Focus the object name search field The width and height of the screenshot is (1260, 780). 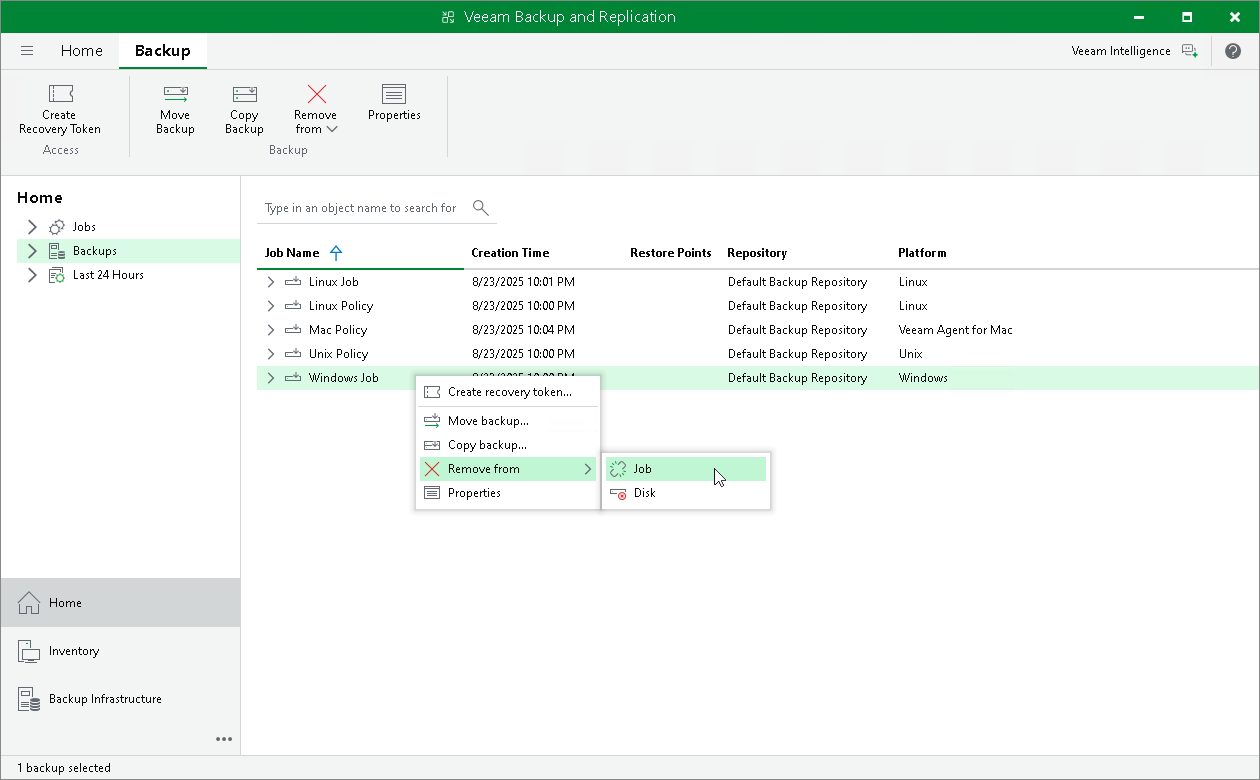[x=361, y=208]
